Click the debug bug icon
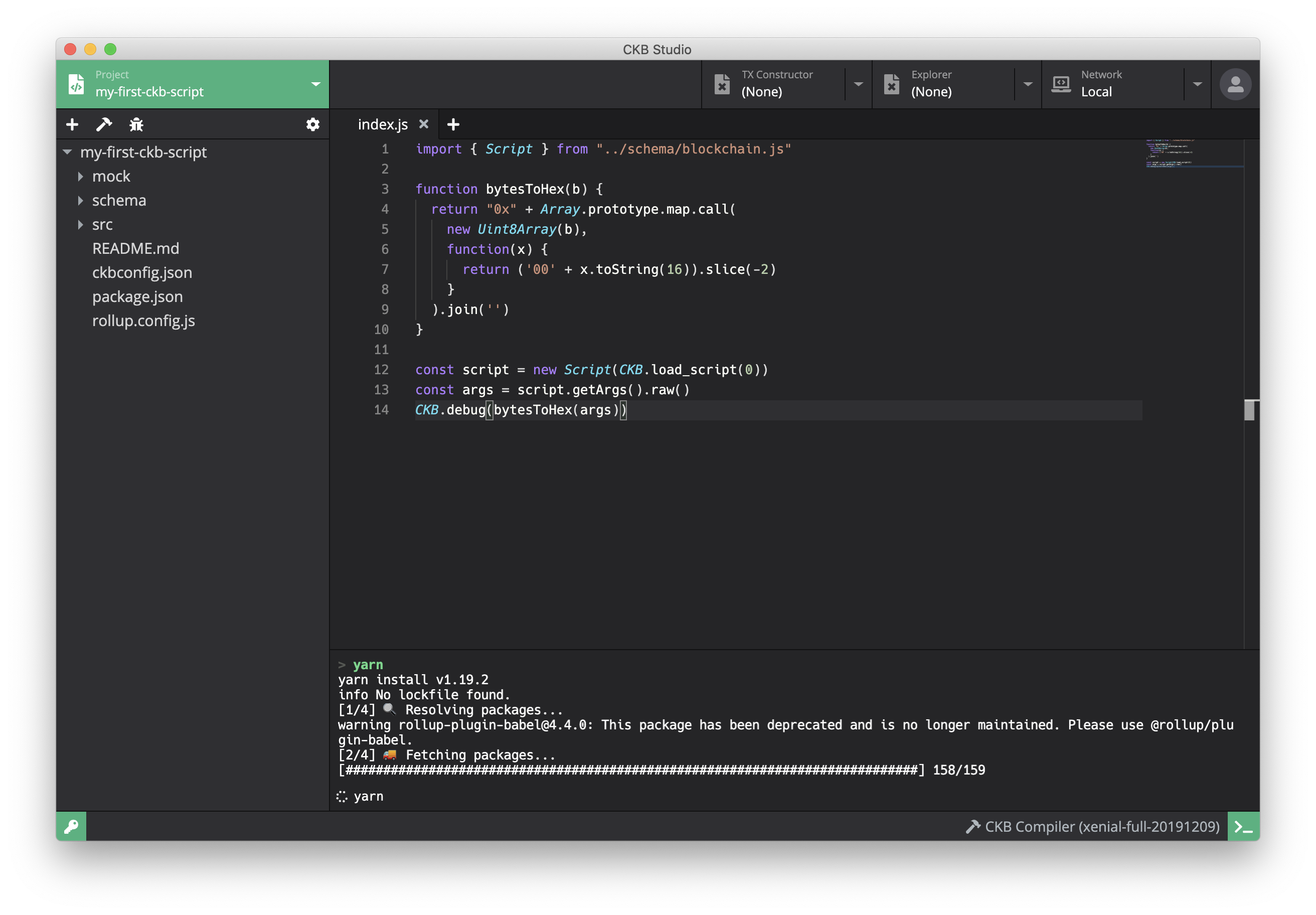 [x=136, y=124]
